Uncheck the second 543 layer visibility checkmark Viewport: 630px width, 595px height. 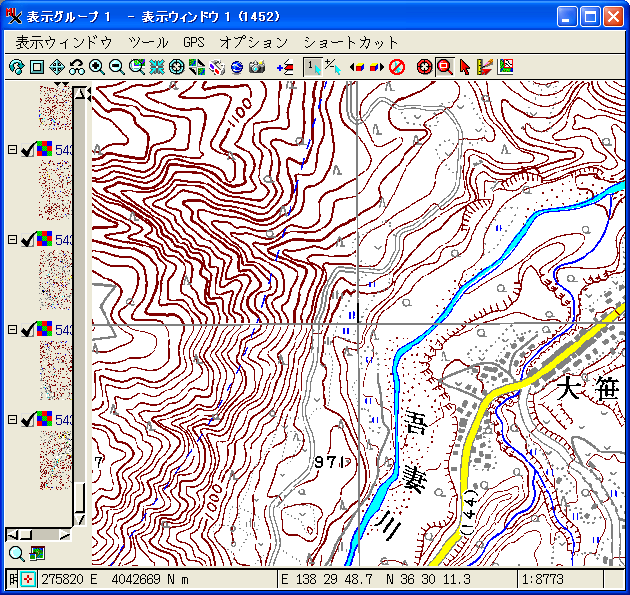click(x=27, y=240)
